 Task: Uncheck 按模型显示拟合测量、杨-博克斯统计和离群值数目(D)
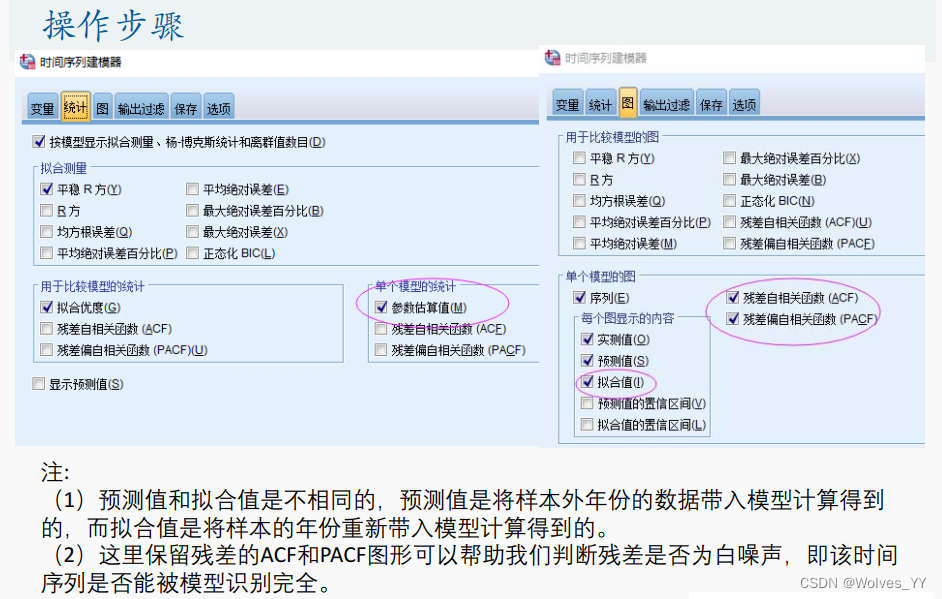pos(39,142)
